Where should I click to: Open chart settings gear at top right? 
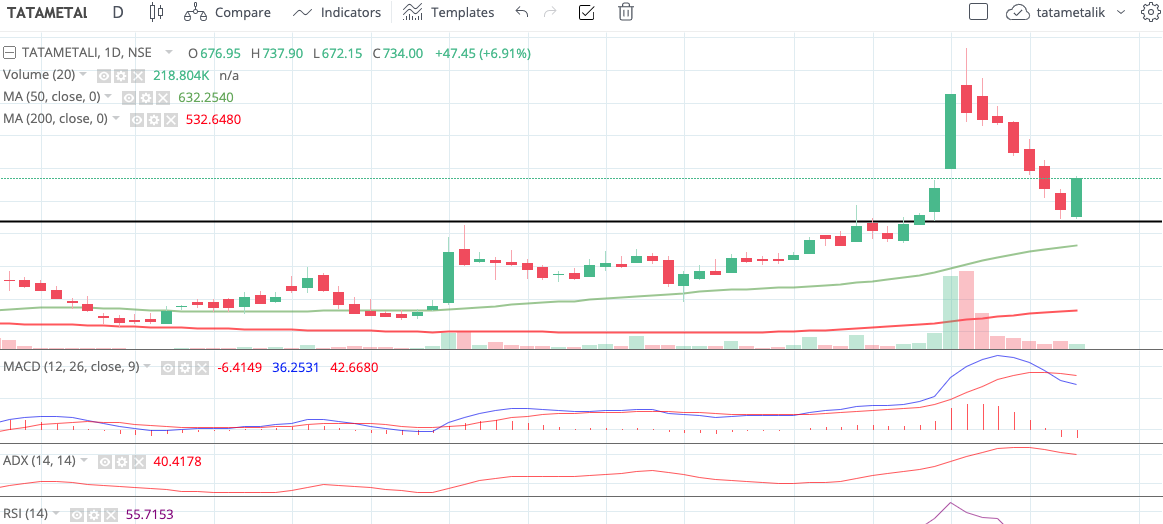click(1149, 12)
